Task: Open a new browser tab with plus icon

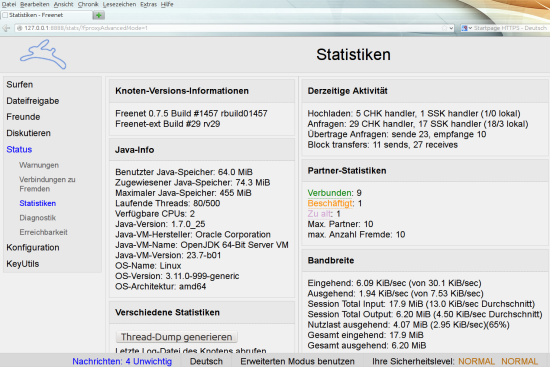Action: click(x=99, y=15)
